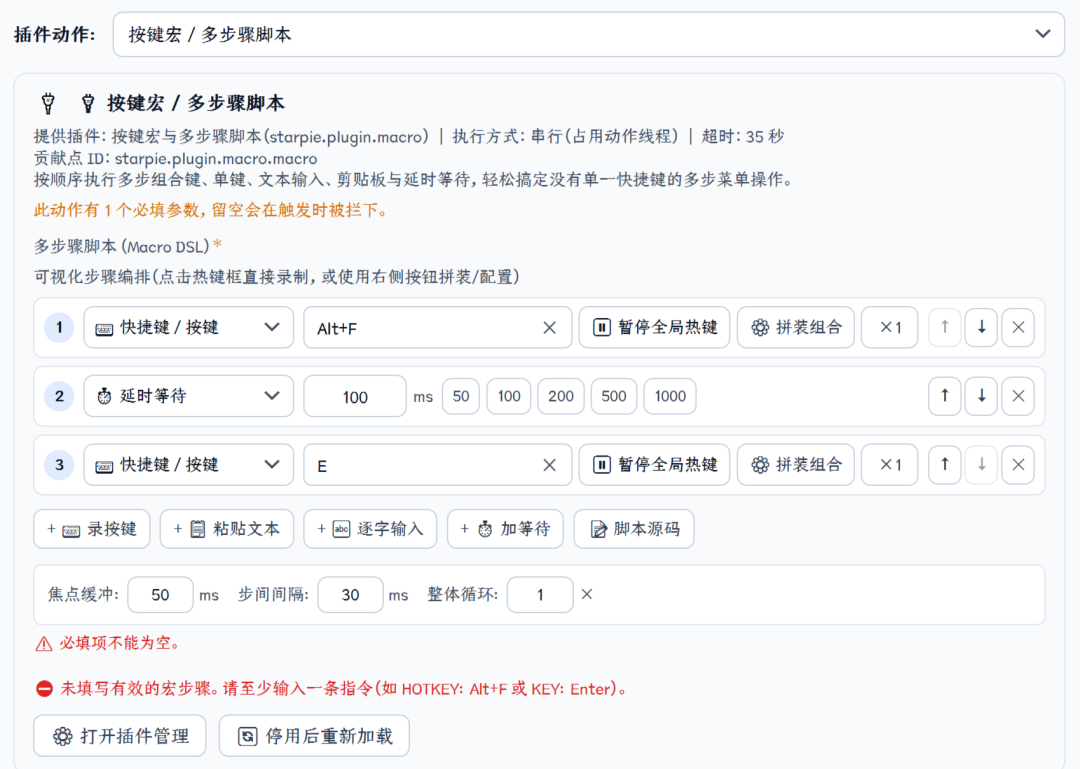Image resolution: width=1080 pixels, height=769 pixels.
Task: Move step 1 down with the arrow
Action: pyautogui.click(x=982, y=327)
